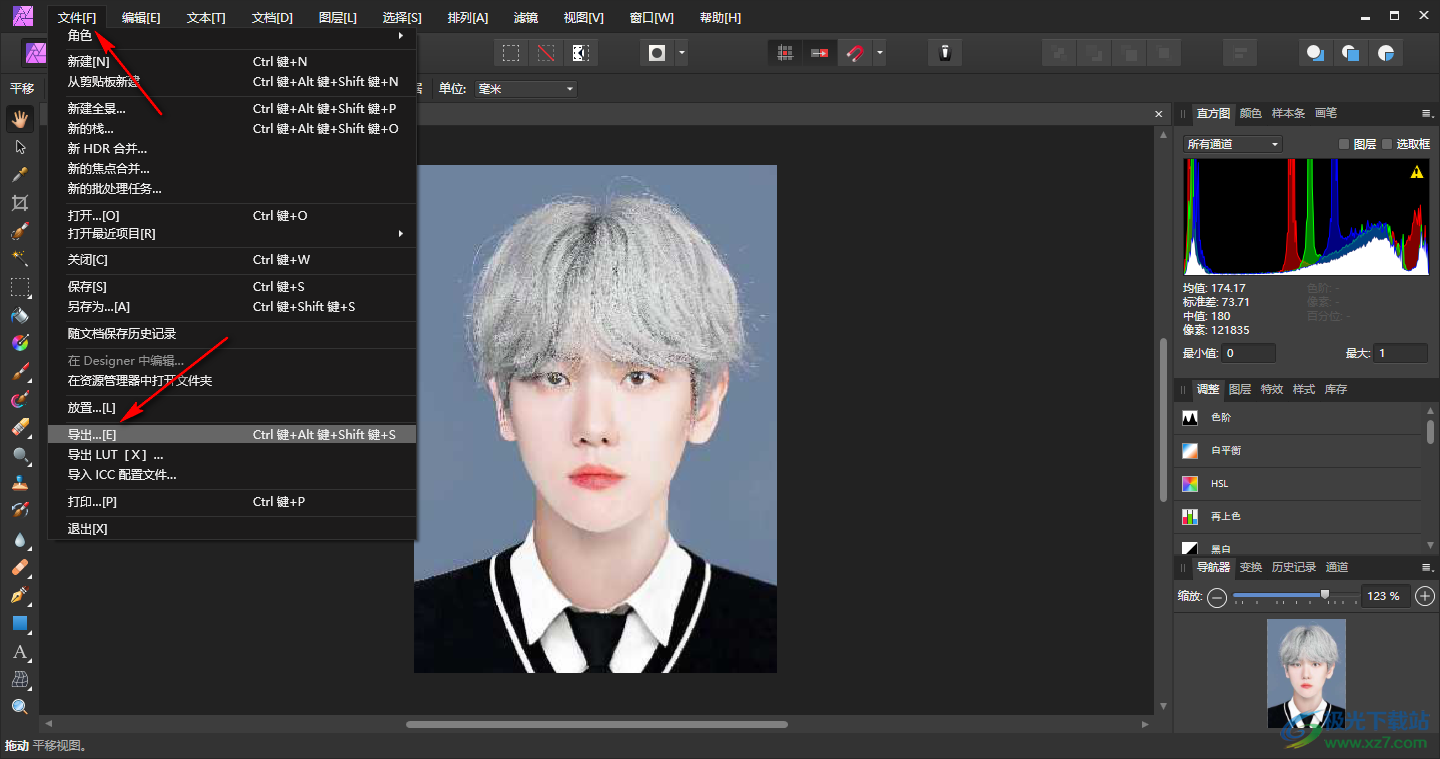Apply the 白平衡 adjustment

1226,451
